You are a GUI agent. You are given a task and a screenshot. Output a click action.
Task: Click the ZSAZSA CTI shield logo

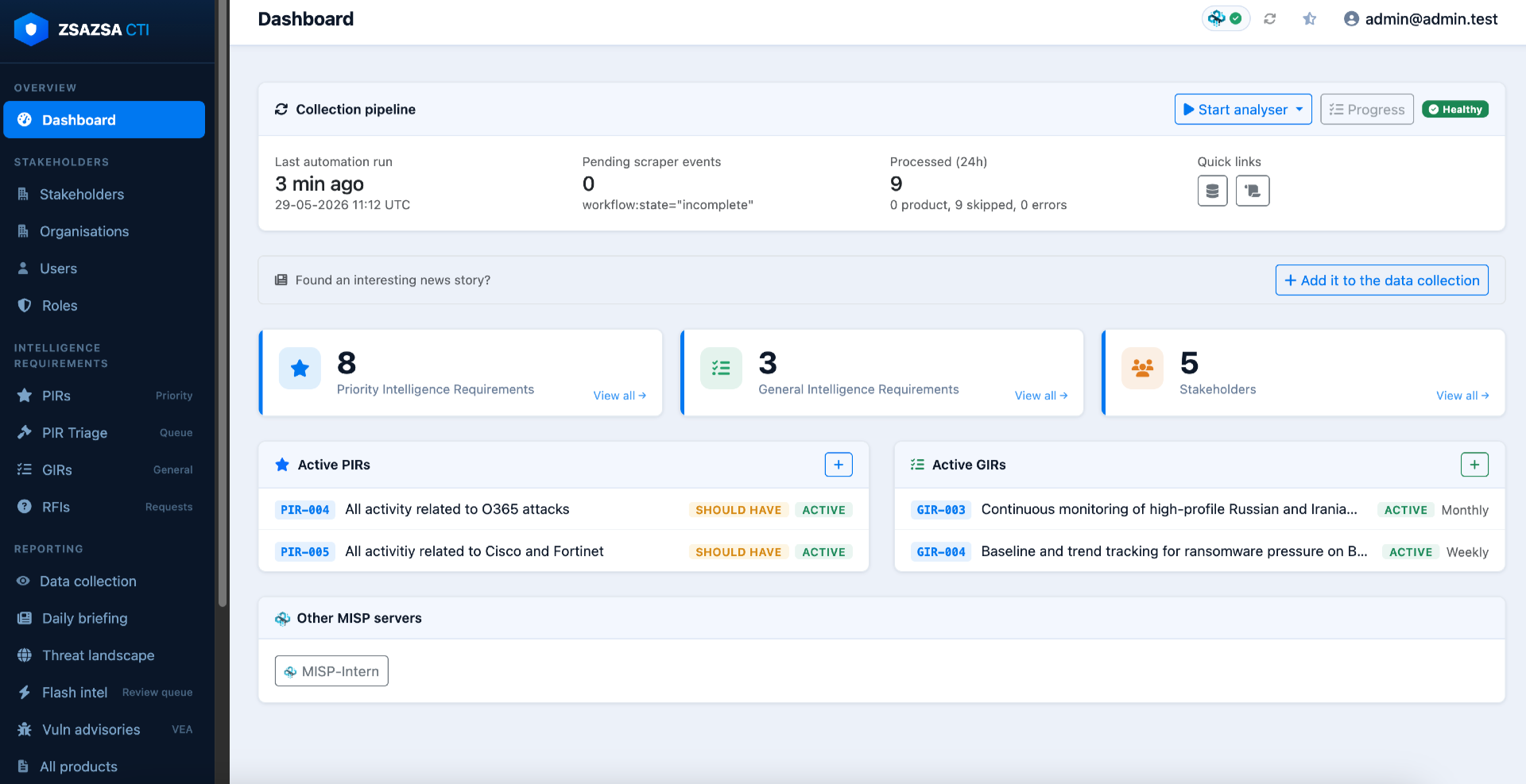pyautogui.click(x=31, y=29)
